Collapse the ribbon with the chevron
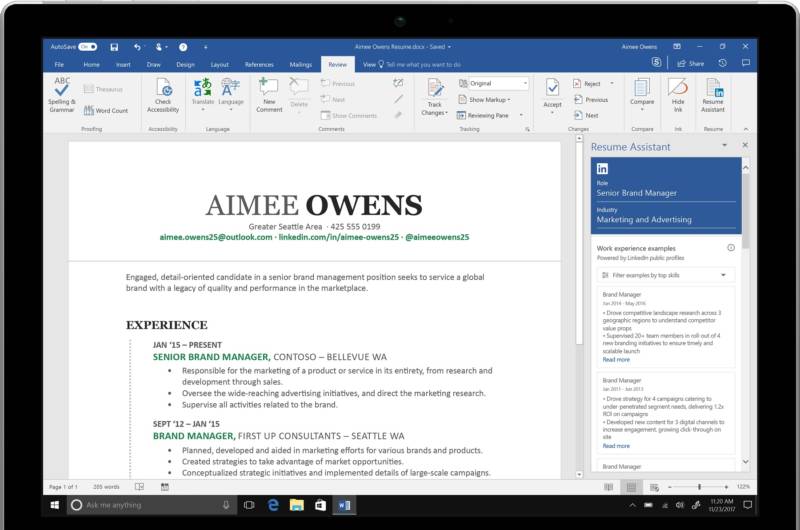The width and height of the screenshot is (800, 530). (x=745, y=129)
